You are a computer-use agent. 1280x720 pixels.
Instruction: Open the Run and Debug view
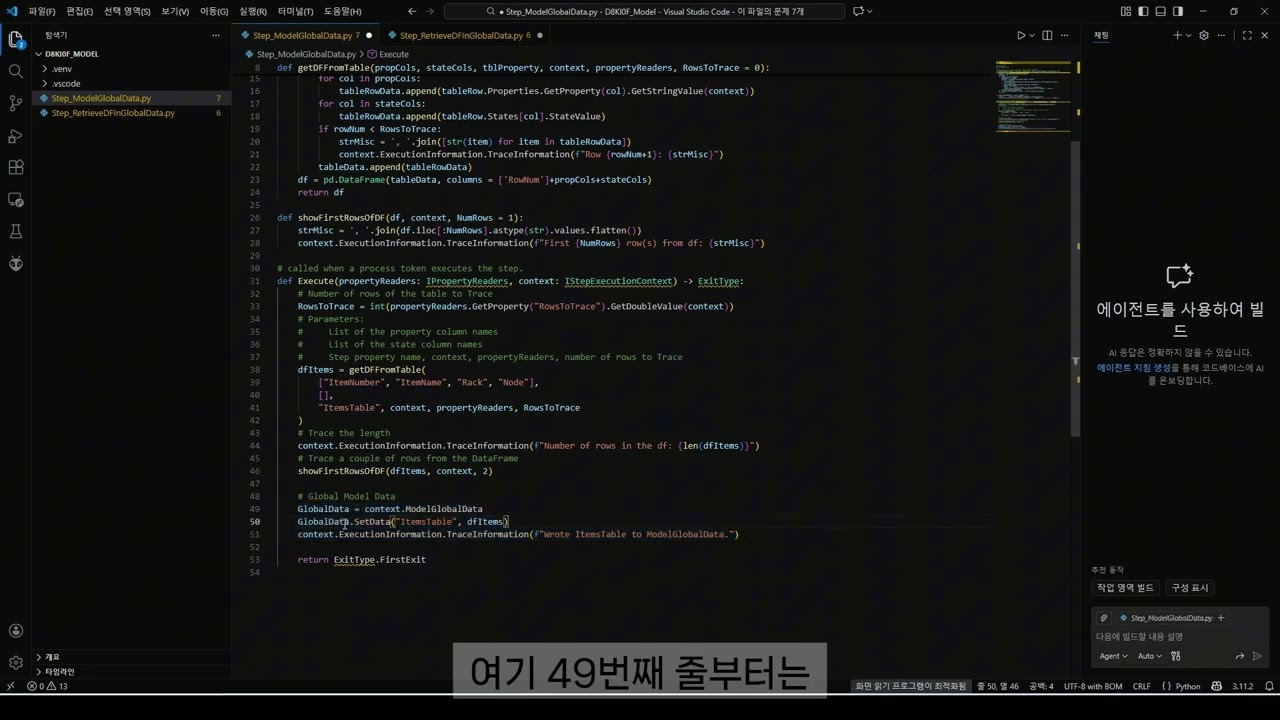15,135
